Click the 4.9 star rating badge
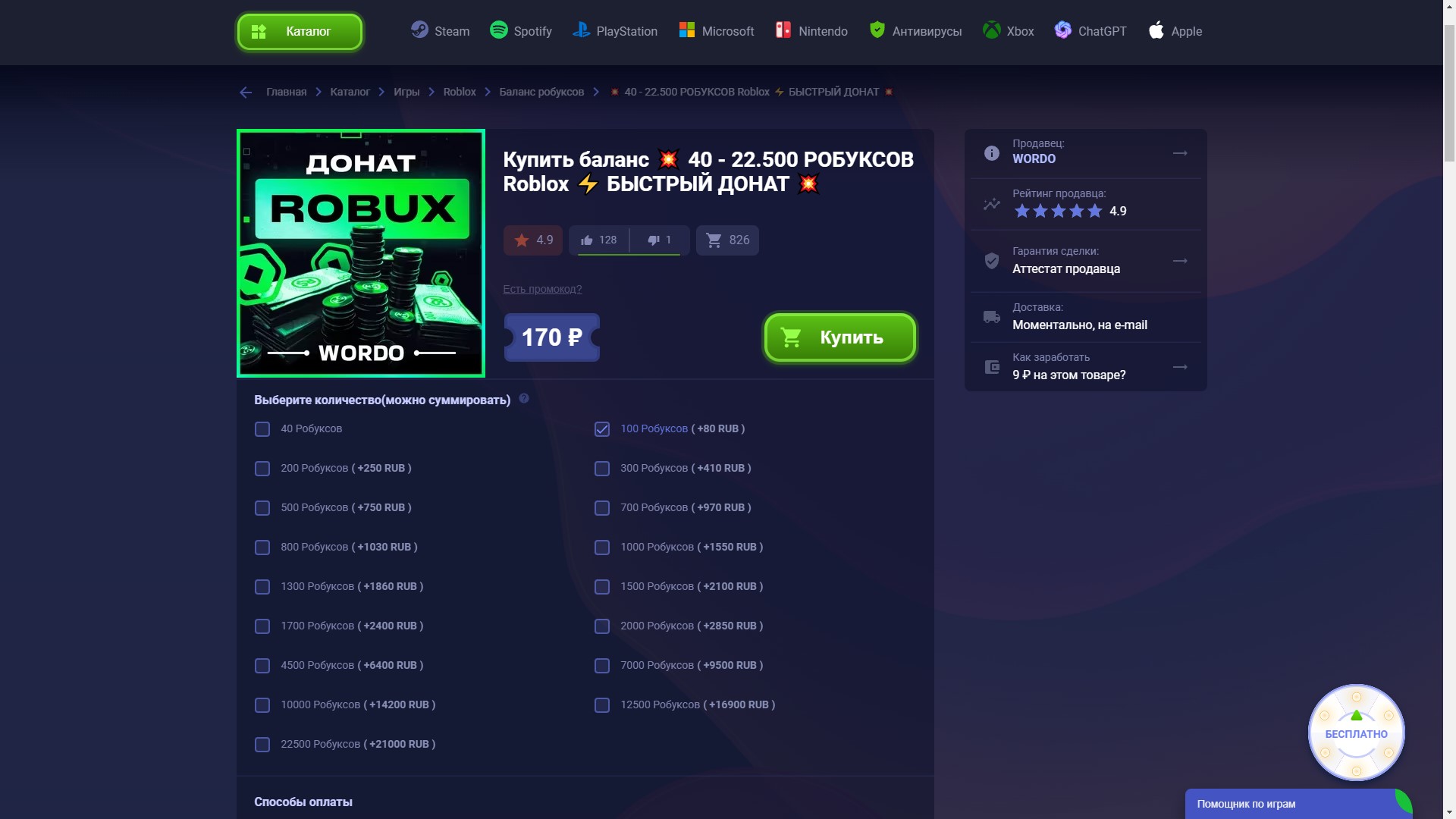This screenshot has width=1456, height=819. 533,240
